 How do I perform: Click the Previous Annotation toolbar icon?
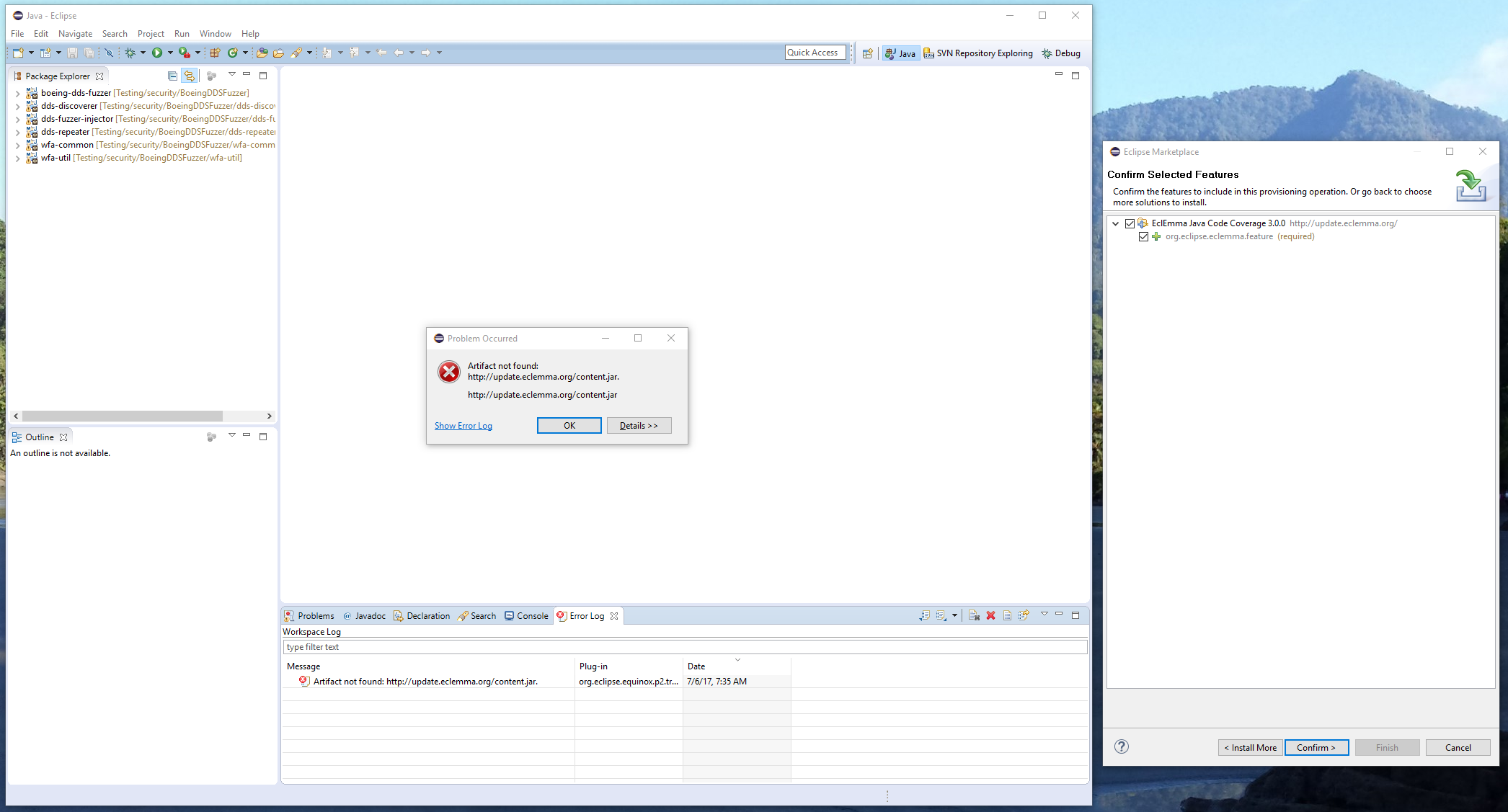point(355,53)
